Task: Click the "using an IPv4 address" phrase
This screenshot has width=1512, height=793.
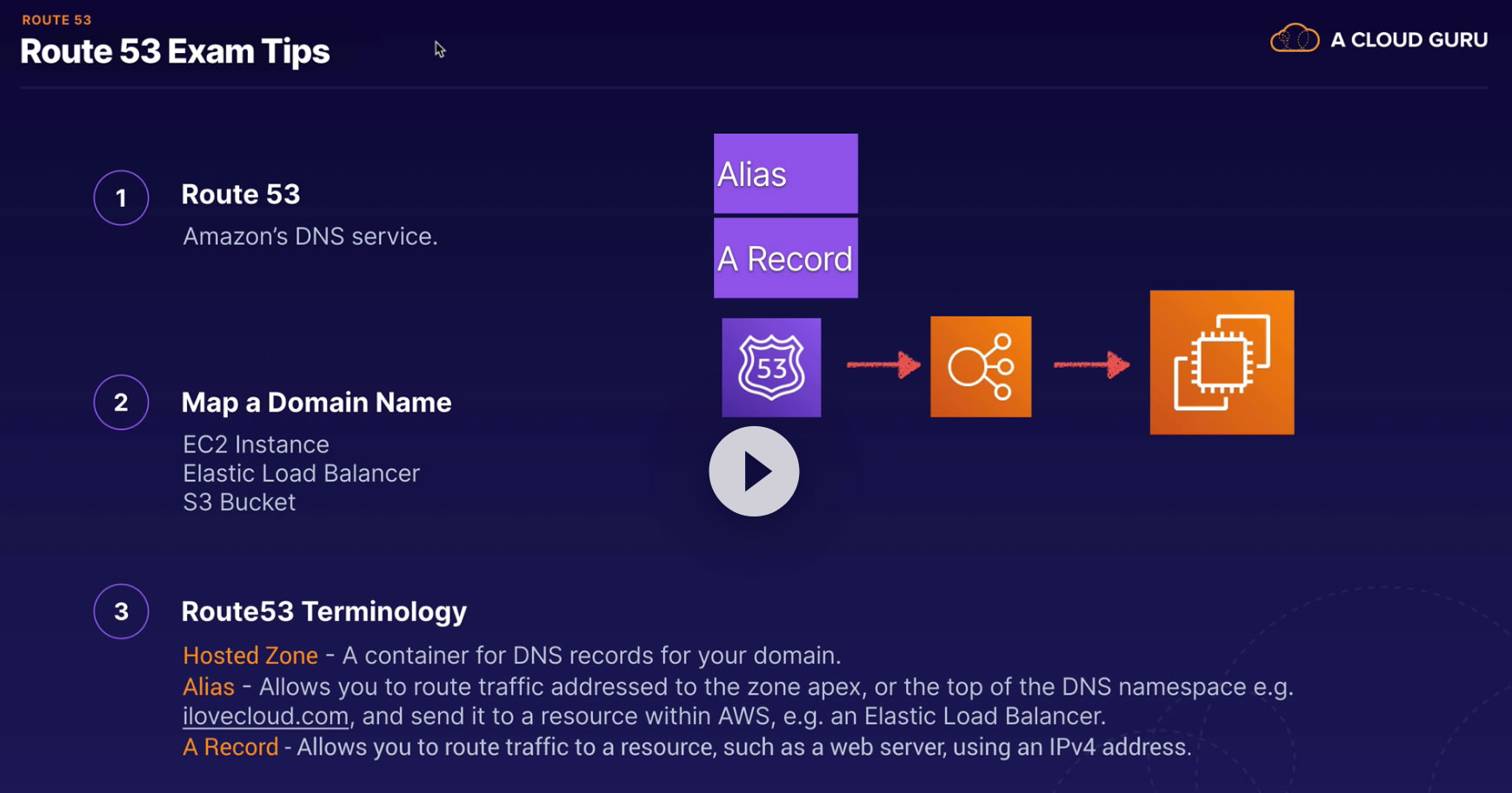Action: pos(1072,747)
